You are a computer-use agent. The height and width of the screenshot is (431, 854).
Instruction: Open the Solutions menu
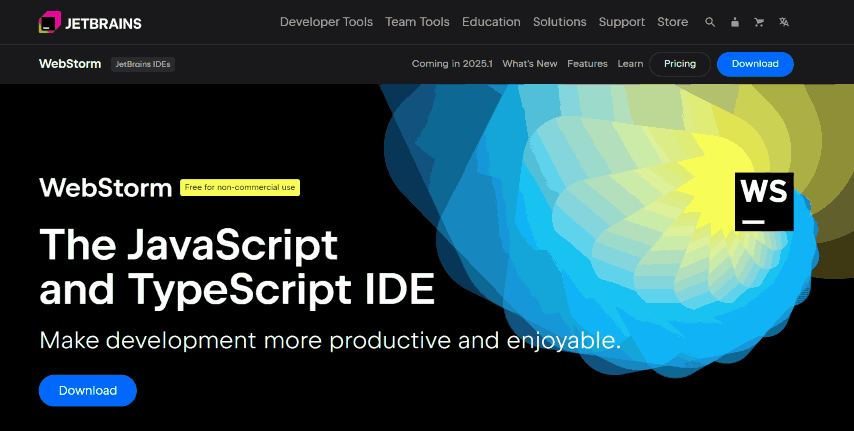click(559, 22)
